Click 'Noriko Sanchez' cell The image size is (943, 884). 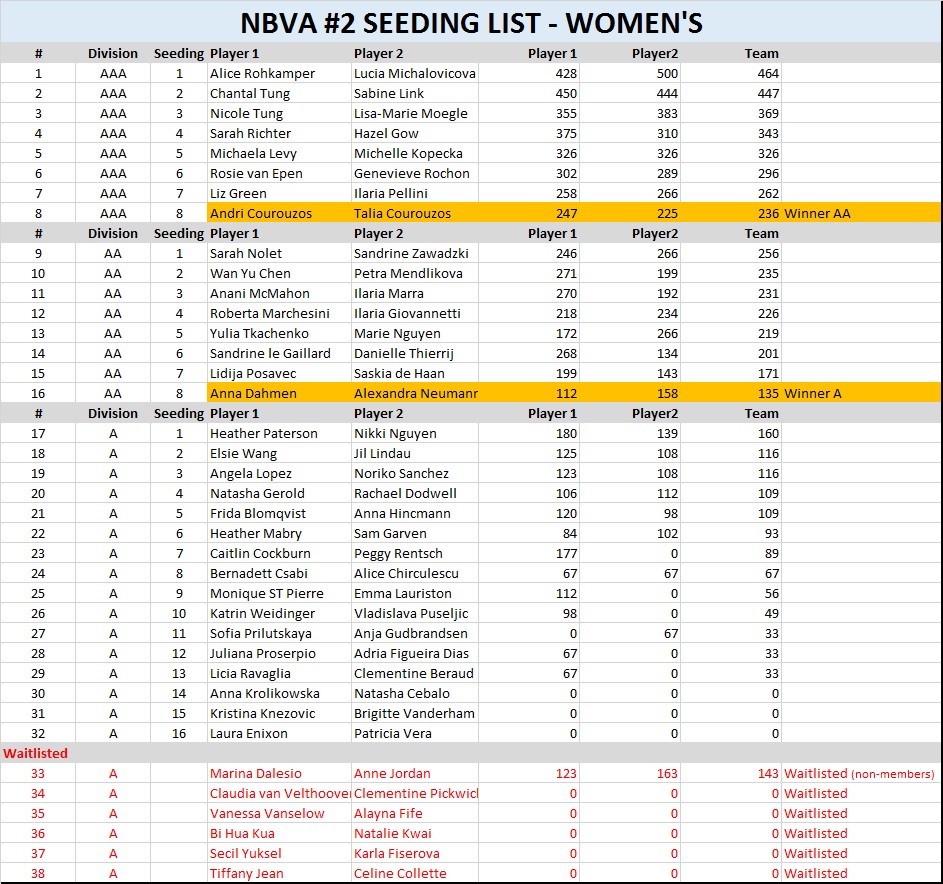(415, 473)
